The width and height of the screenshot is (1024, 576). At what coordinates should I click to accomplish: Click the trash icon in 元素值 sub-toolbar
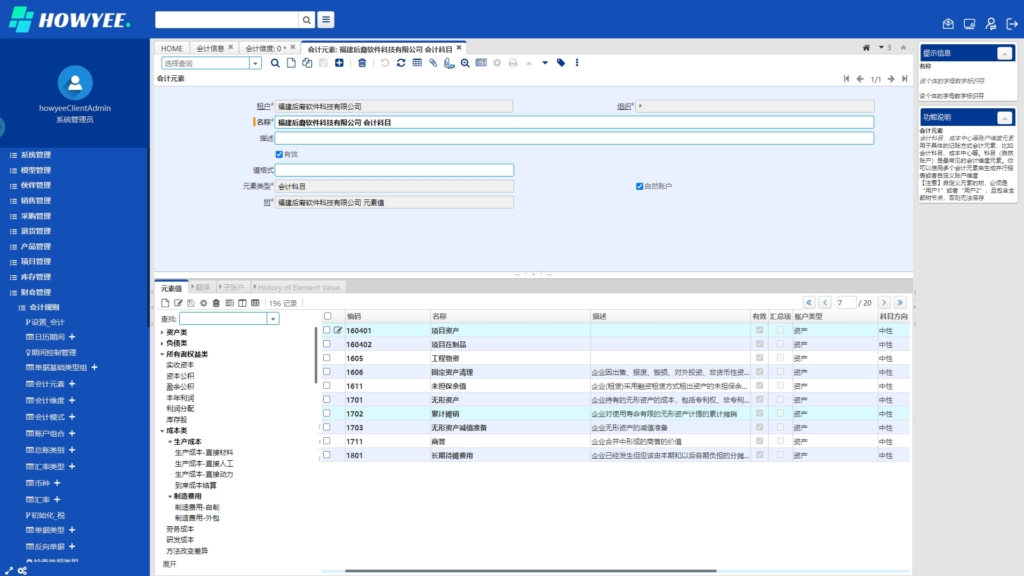[216, 303]
